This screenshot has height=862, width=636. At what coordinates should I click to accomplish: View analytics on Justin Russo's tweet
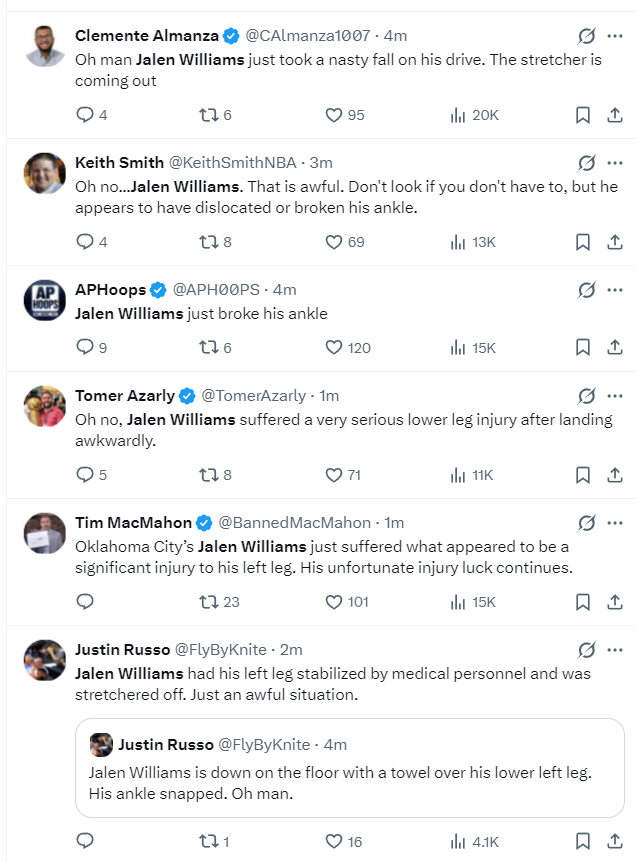(474, 842)
